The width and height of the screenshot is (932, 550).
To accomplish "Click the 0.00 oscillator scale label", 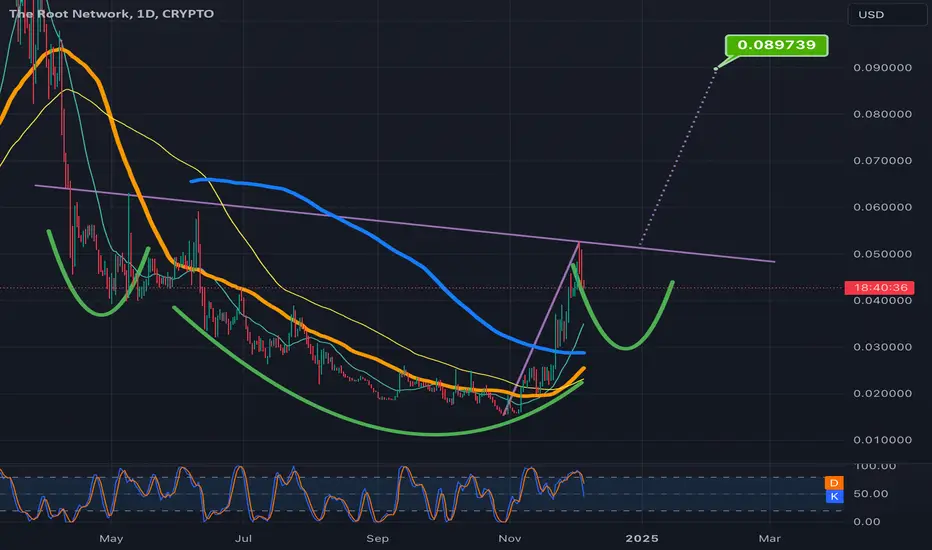I will 867,521.
